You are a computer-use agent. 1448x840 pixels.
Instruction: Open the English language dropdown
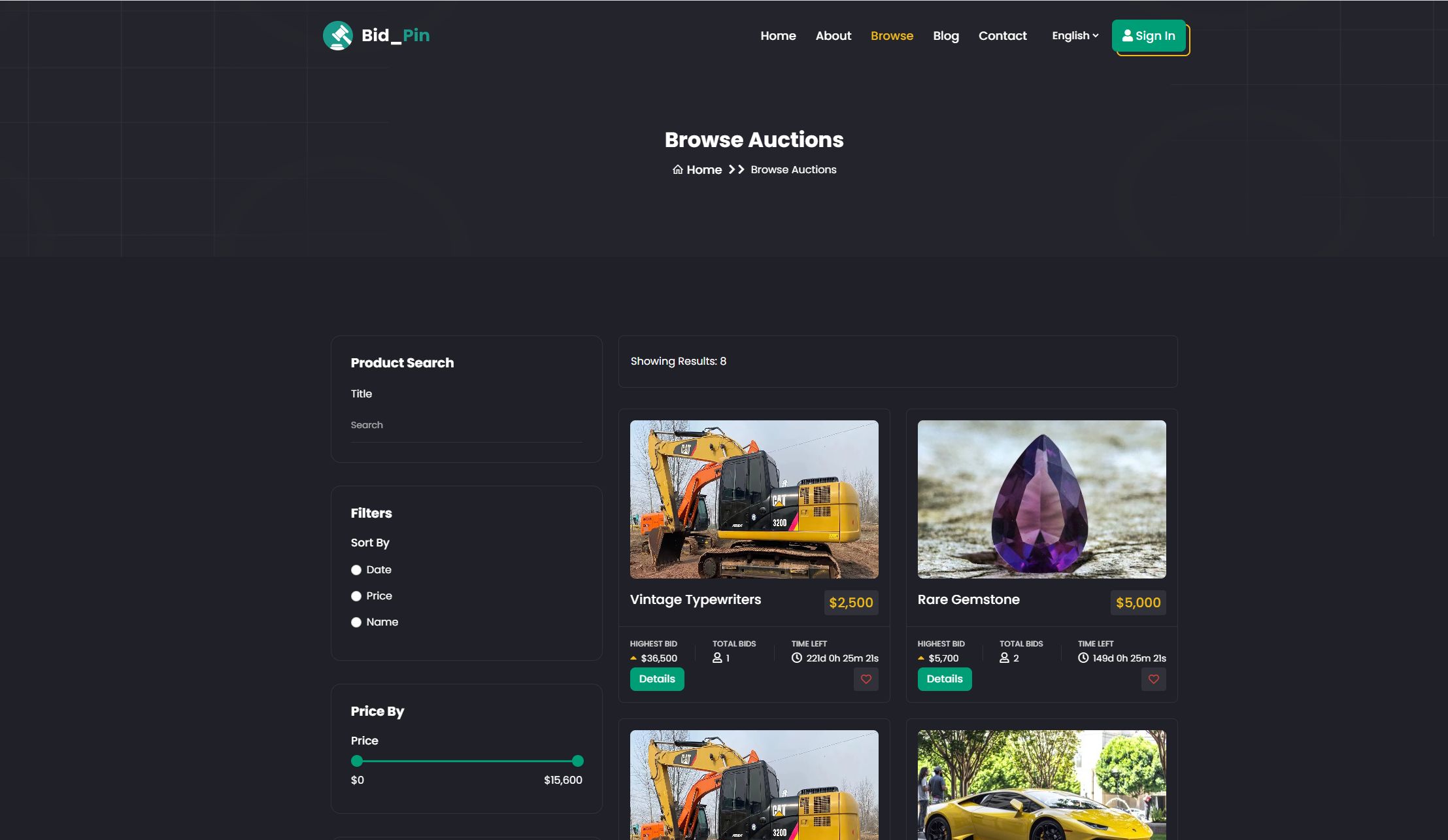click(x=1075, y=36)
